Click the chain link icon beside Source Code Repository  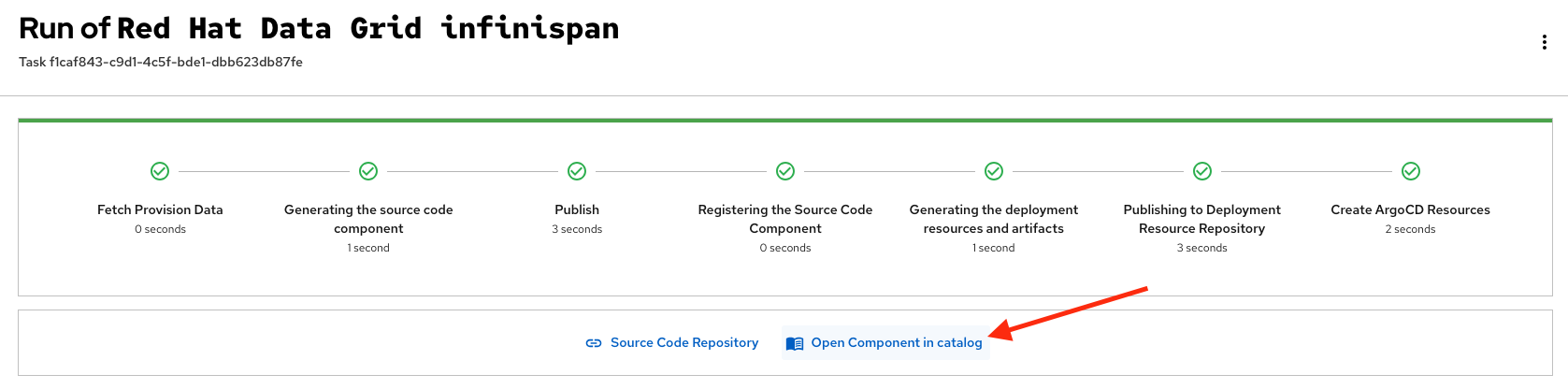tap(594, 343)
